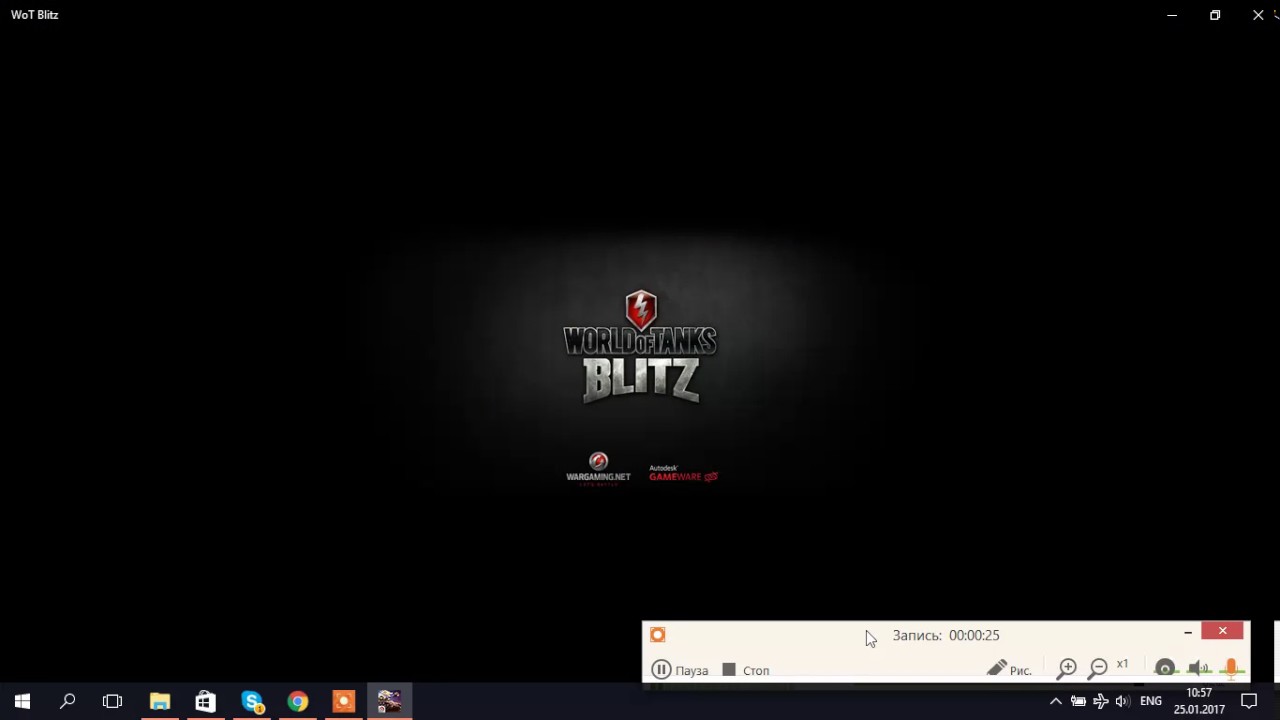Expand hidden system tray icons chevron
Screen dimensions: 1280x720
point(1055,702)
